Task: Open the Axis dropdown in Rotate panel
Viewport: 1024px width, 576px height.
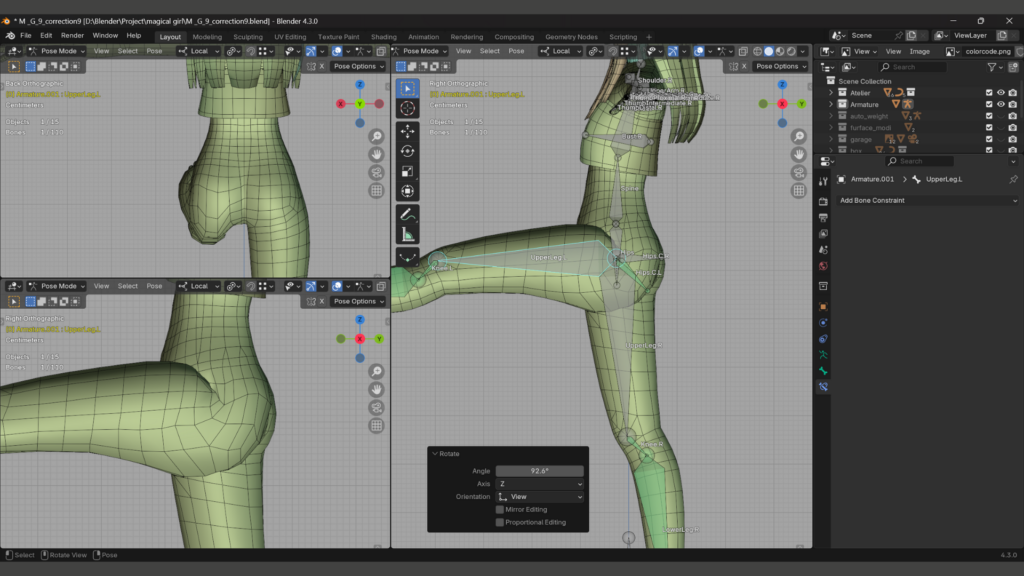Action: 539,484
